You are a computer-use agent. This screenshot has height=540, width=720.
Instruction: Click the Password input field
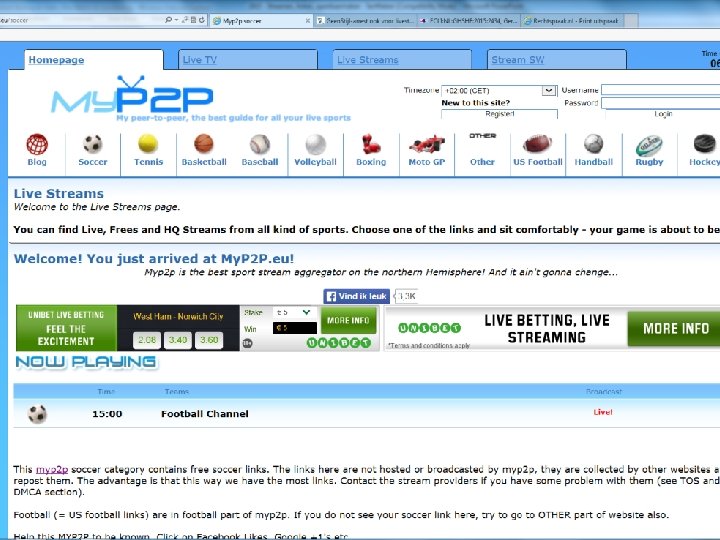661,103
